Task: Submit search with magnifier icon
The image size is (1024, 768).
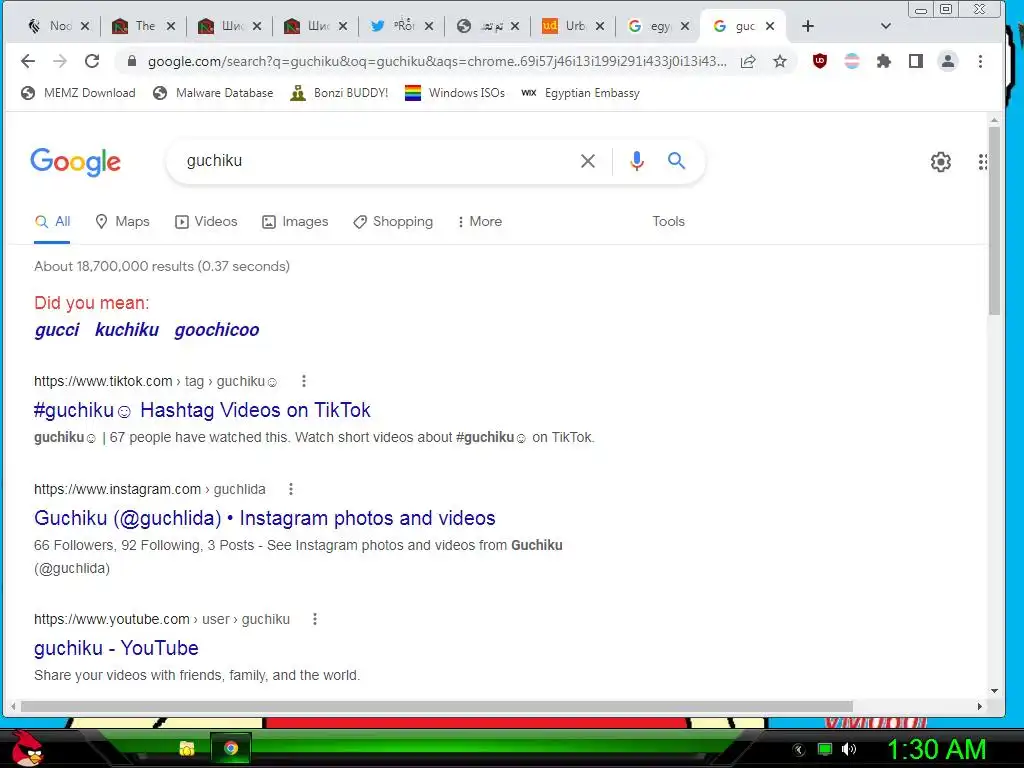Action: tap(677, 161)
